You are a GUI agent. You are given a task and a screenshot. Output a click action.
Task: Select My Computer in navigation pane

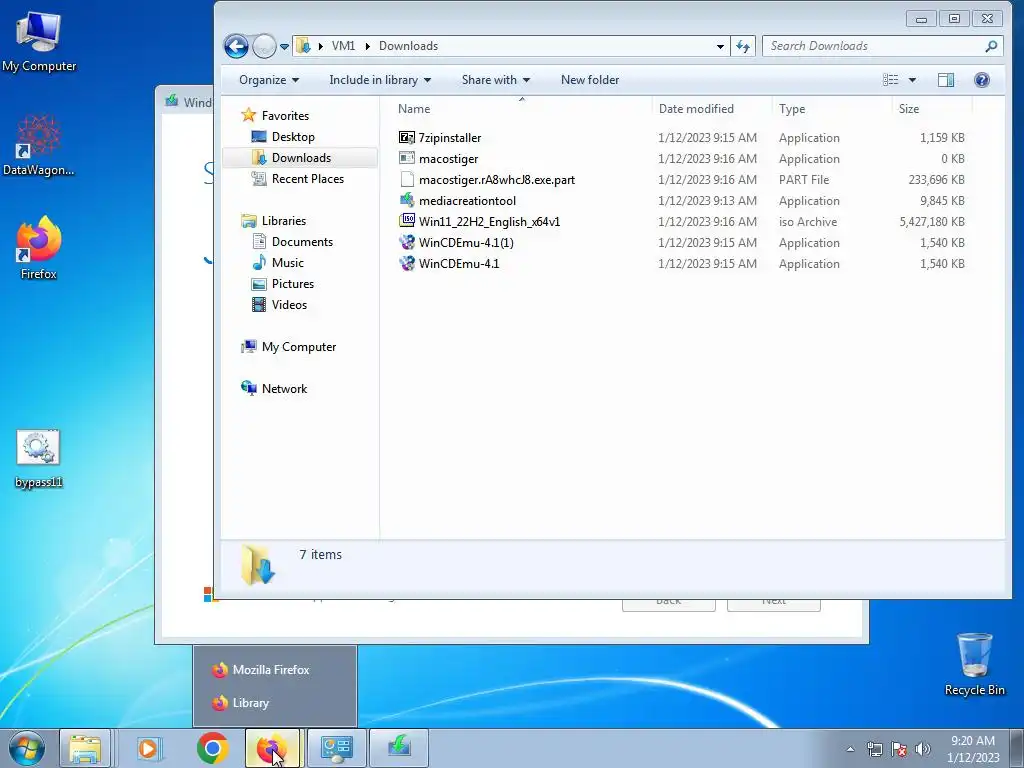click(298, 347)
